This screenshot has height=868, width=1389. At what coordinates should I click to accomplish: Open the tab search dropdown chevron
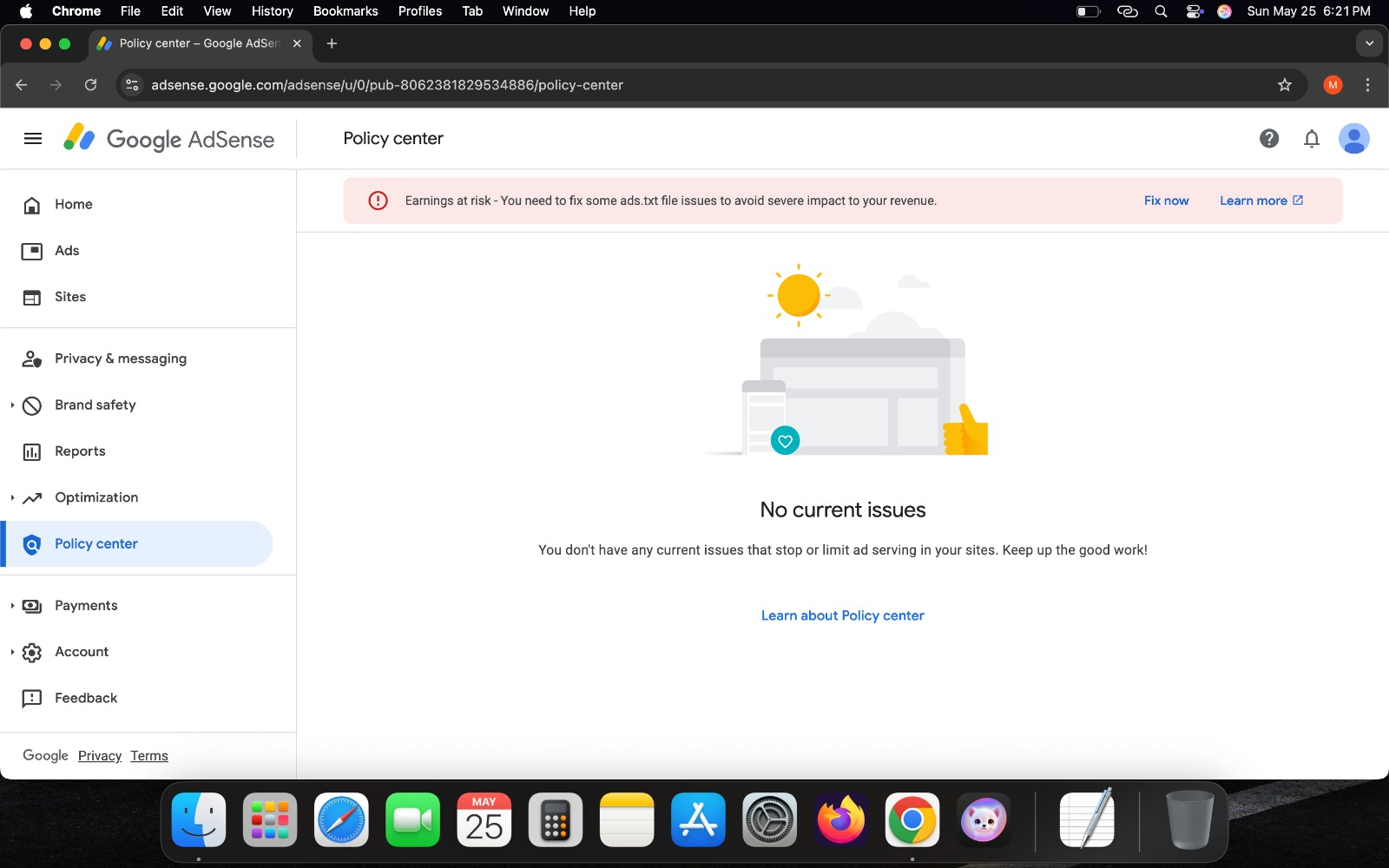(x=1369, y=43)
